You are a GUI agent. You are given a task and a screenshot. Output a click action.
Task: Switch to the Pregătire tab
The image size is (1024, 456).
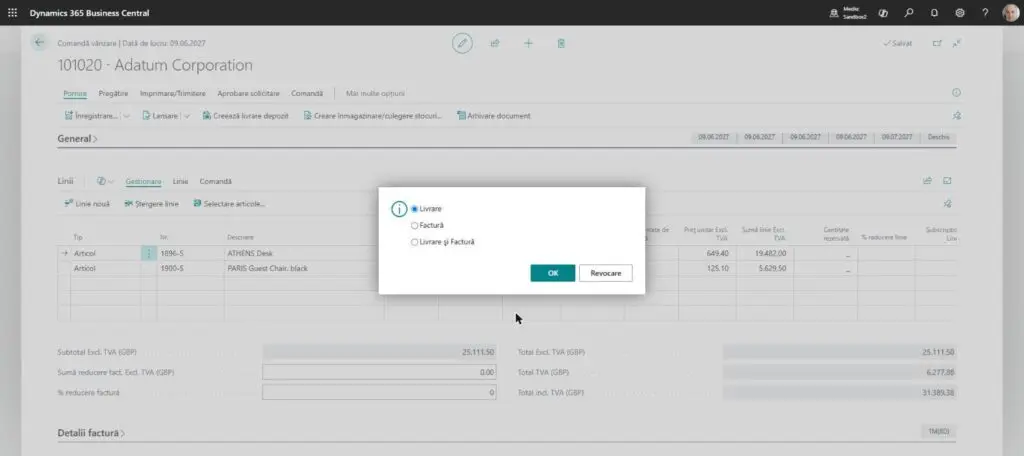tap(113, 93)
